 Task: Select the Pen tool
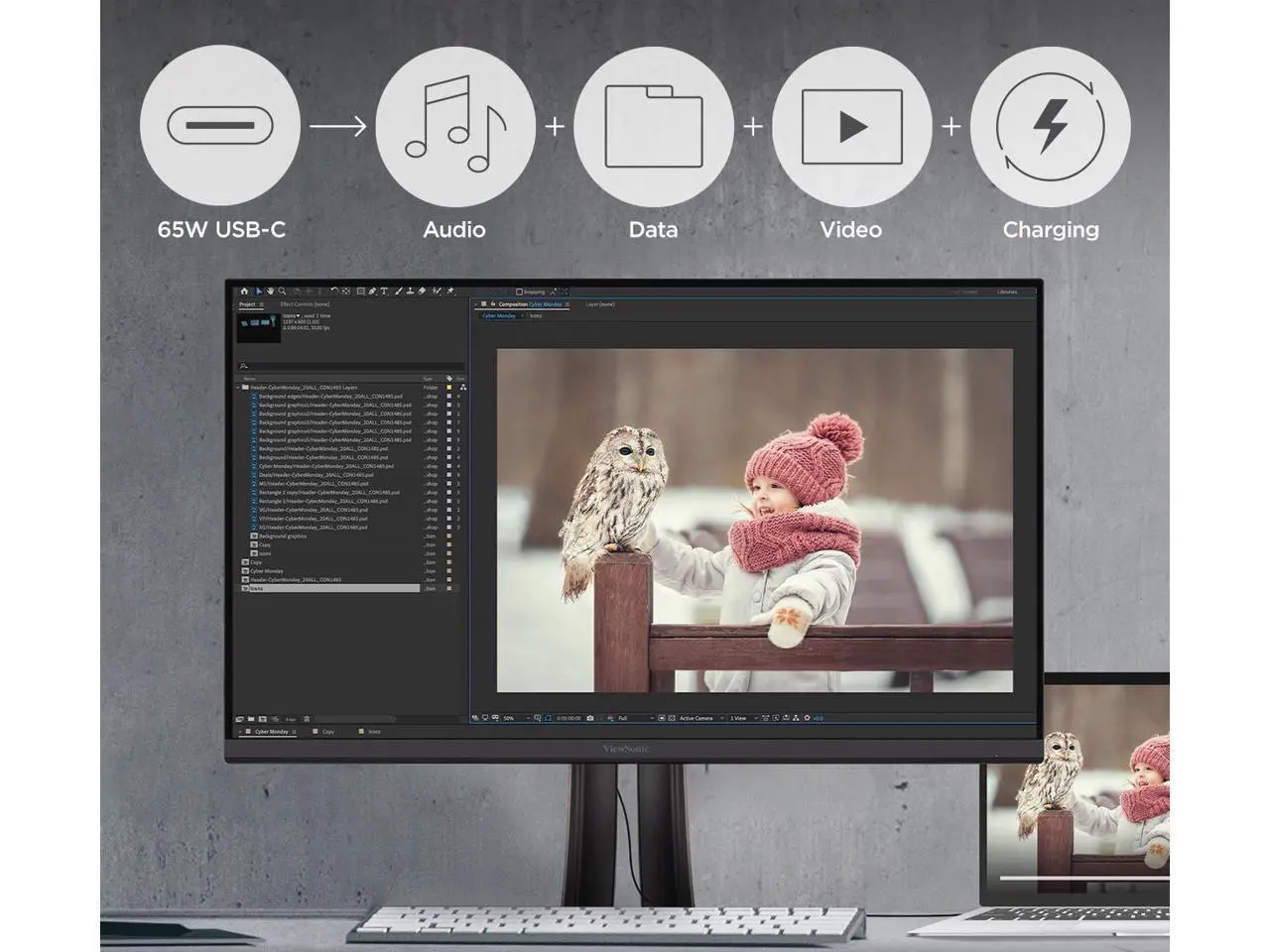(x=372, y=292)
